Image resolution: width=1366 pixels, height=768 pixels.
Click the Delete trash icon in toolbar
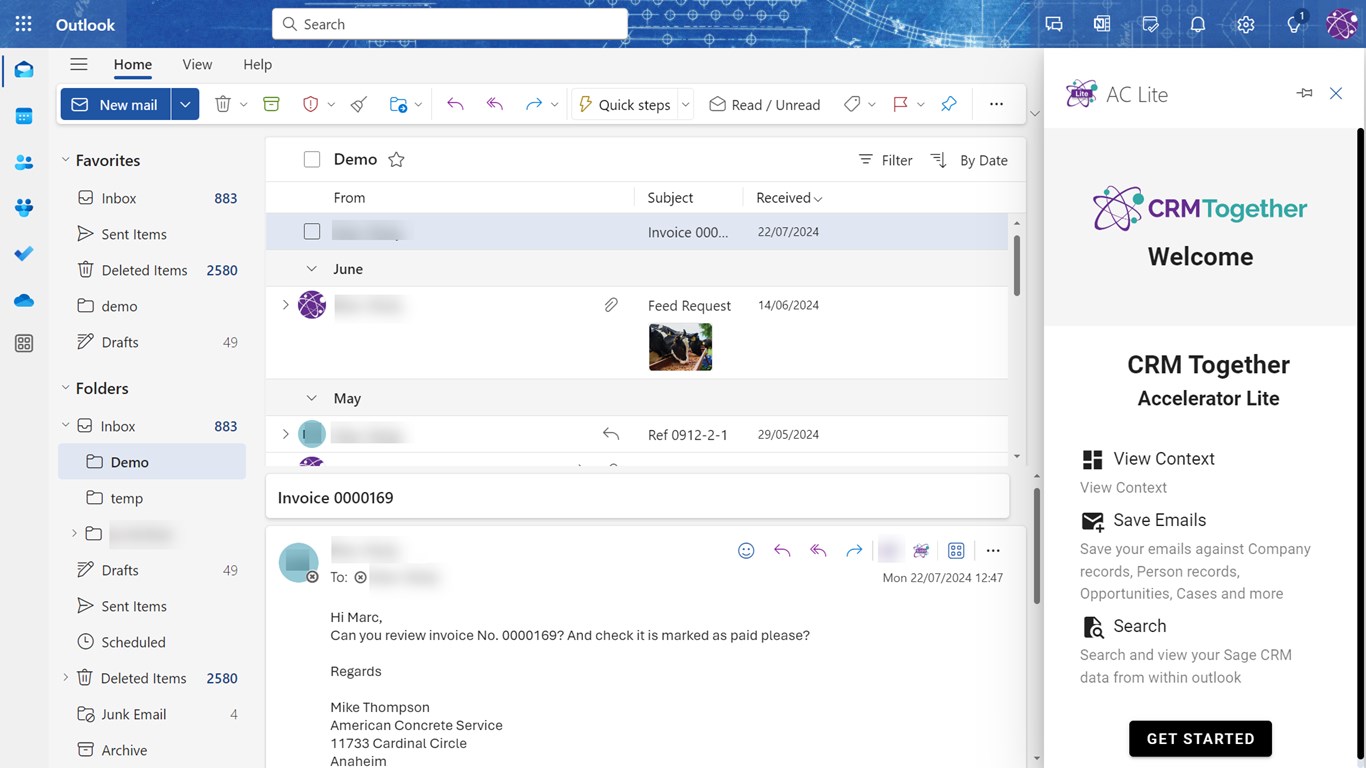pyautogui.click(x=223, y=104)
